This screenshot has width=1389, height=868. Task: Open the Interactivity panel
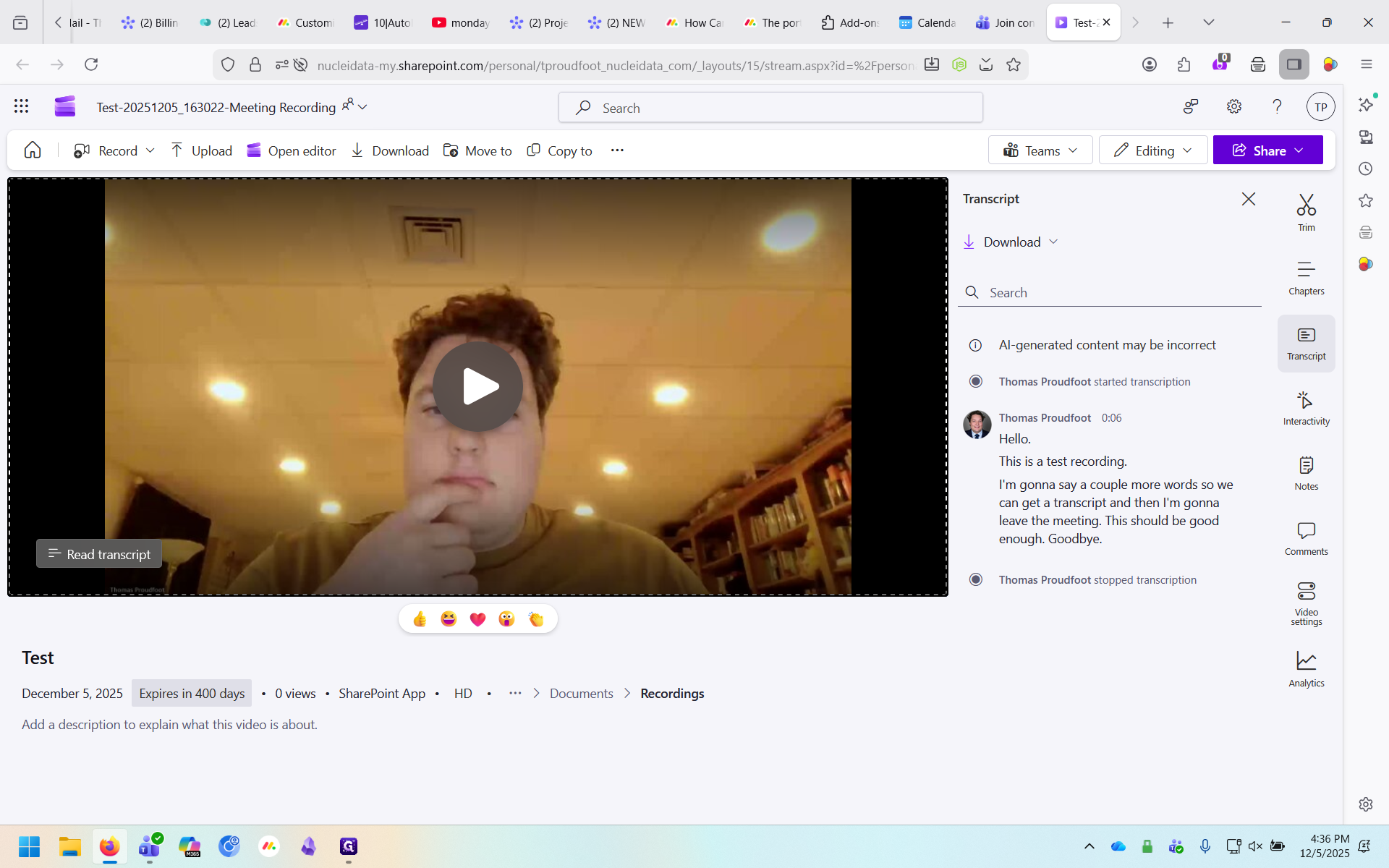[x=1306, y=408]
